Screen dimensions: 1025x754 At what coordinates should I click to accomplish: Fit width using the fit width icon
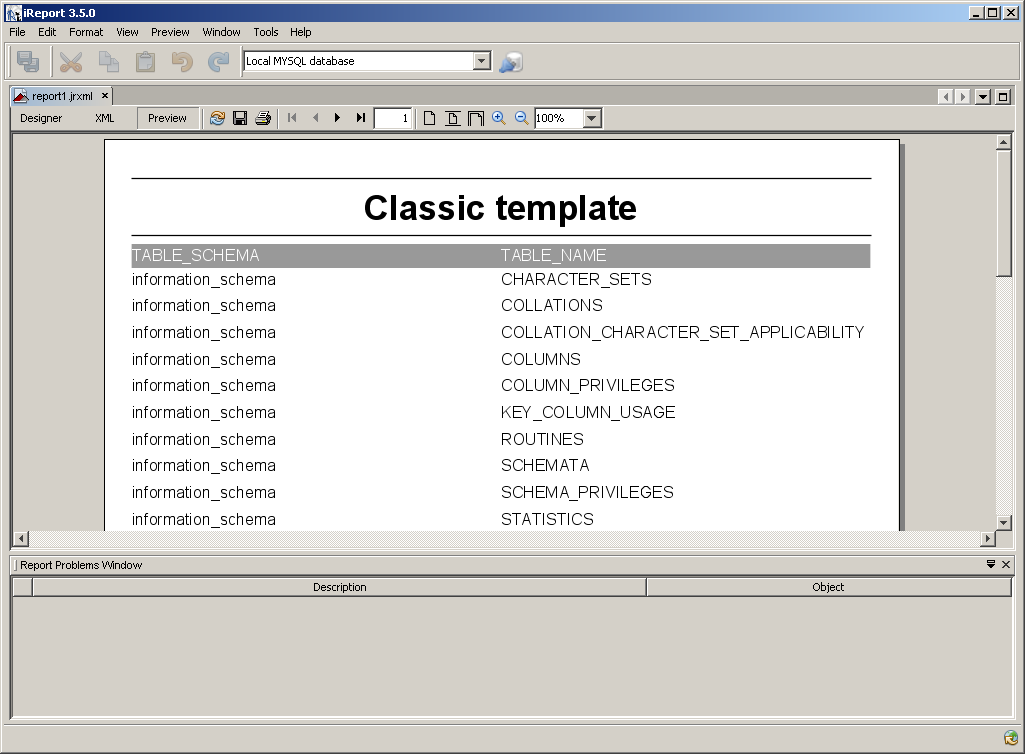pyautogui.click(x=476, y=118)
